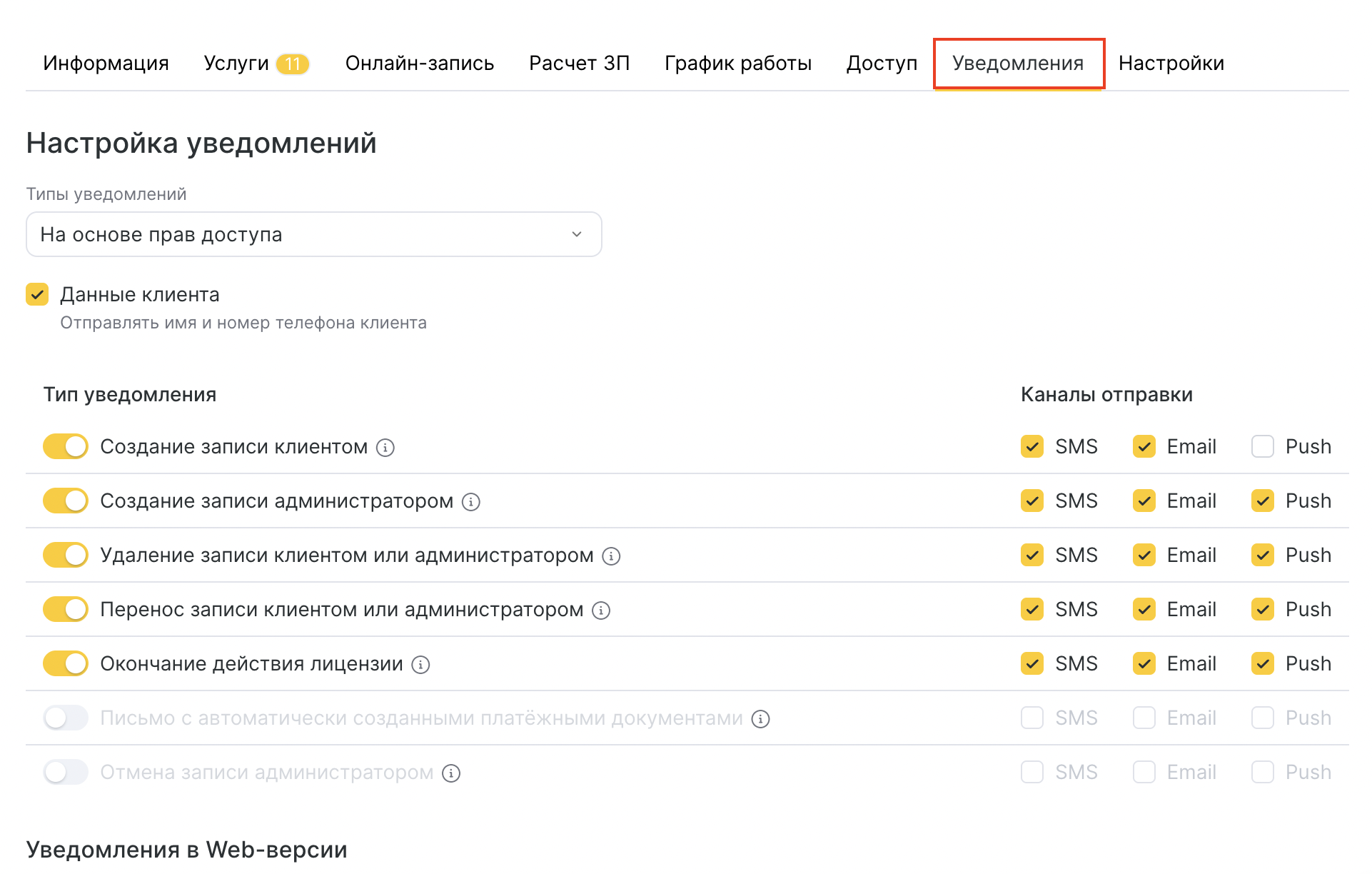Uncheck SMS for Окончание действия лицензии
The height and width of the screenshot is (874, 1372).
pos(1032,664)
